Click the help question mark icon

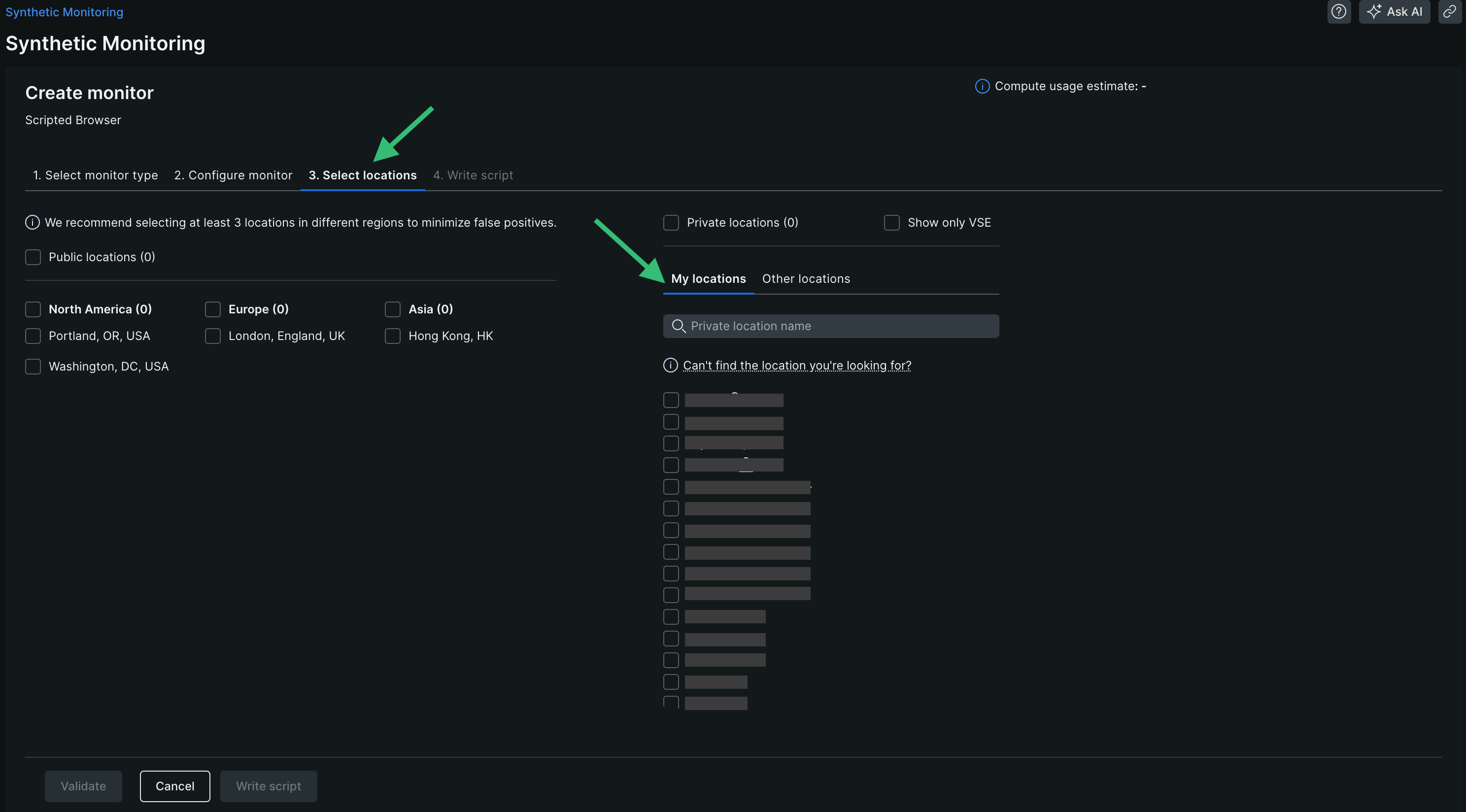(1338, 11)
